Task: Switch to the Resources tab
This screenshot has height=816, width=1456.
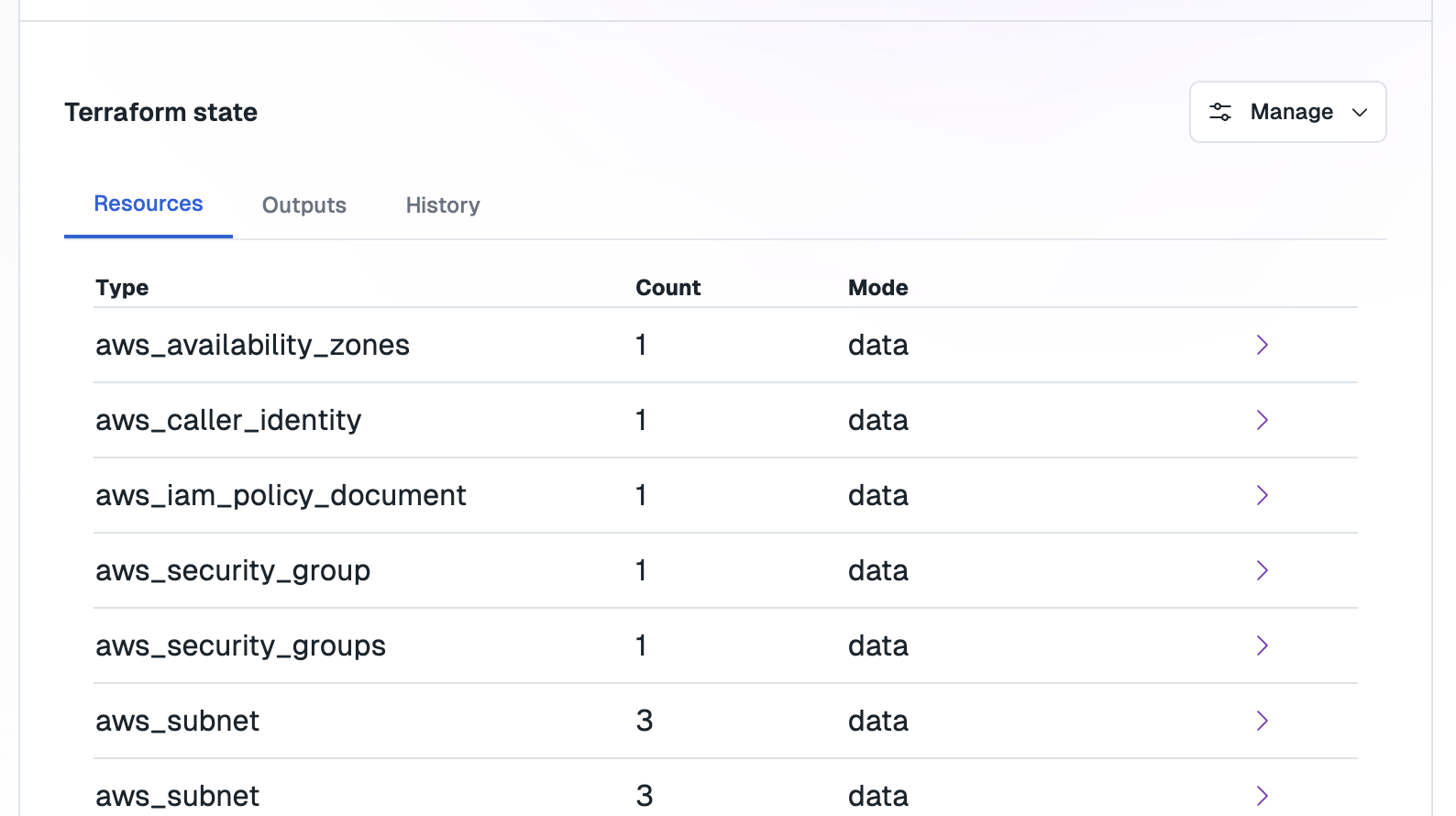Action: pos(149,204)
